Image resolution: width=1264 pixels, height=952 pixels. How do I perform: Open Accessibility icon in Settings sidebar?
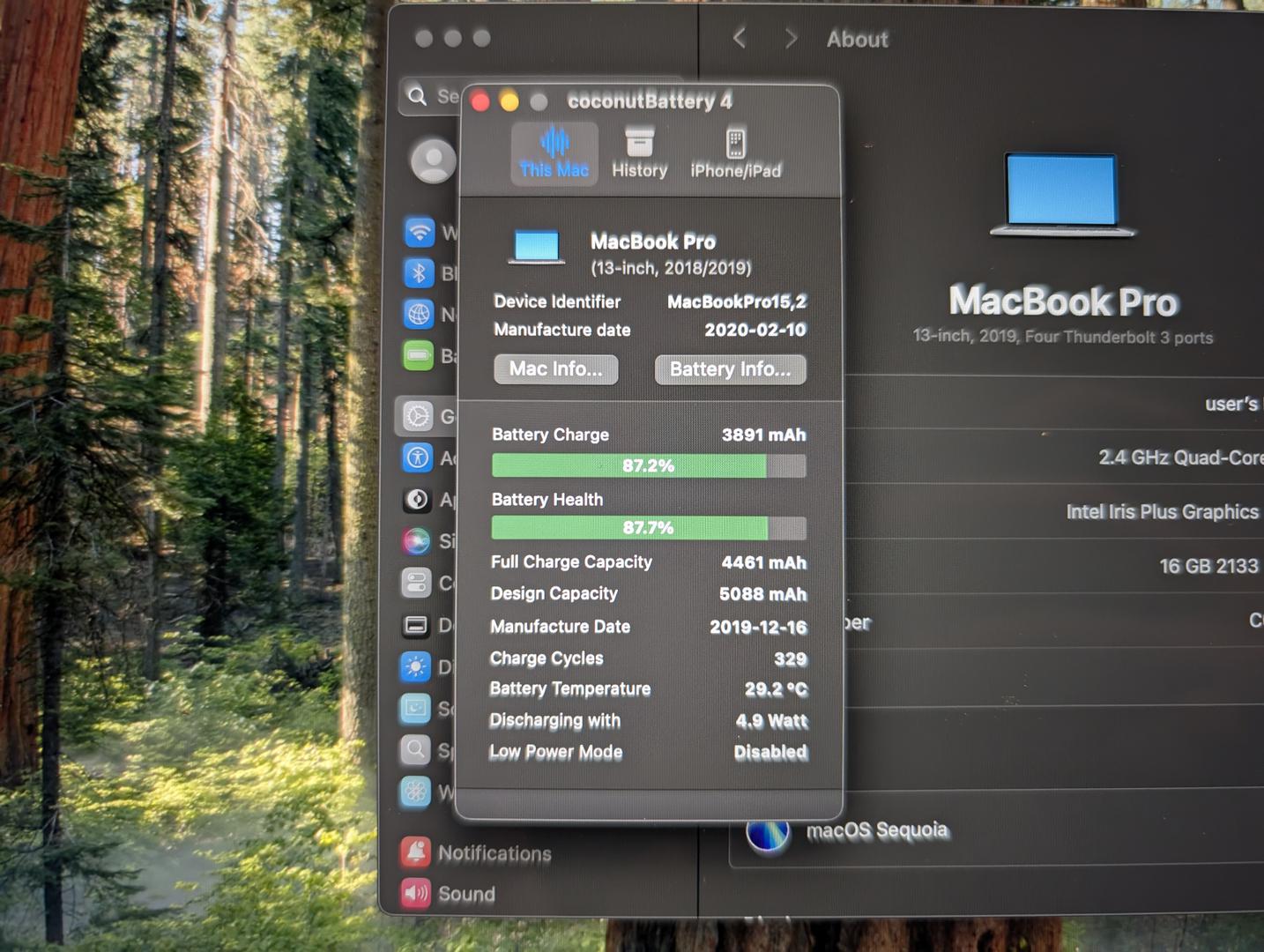click(x=418, y=457)
